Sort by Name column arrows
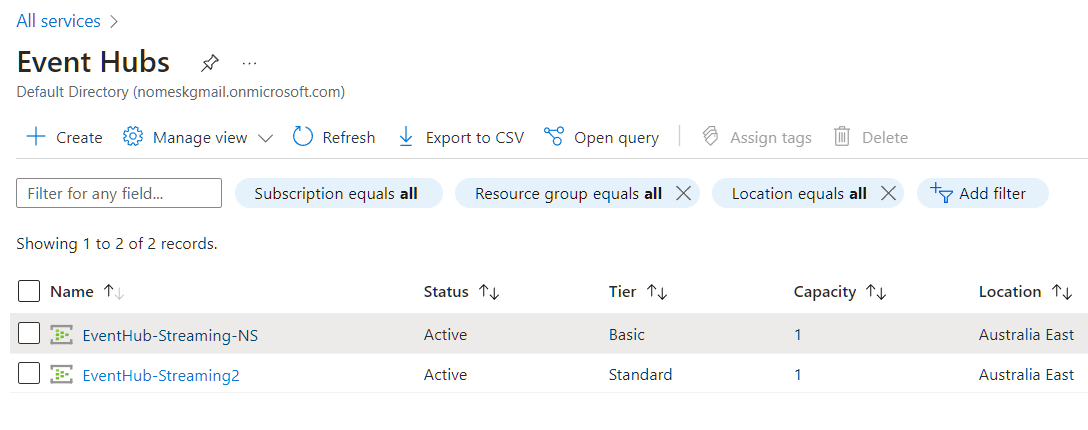The width and height of the screenshot is (1088, 430). pos(114,292)
